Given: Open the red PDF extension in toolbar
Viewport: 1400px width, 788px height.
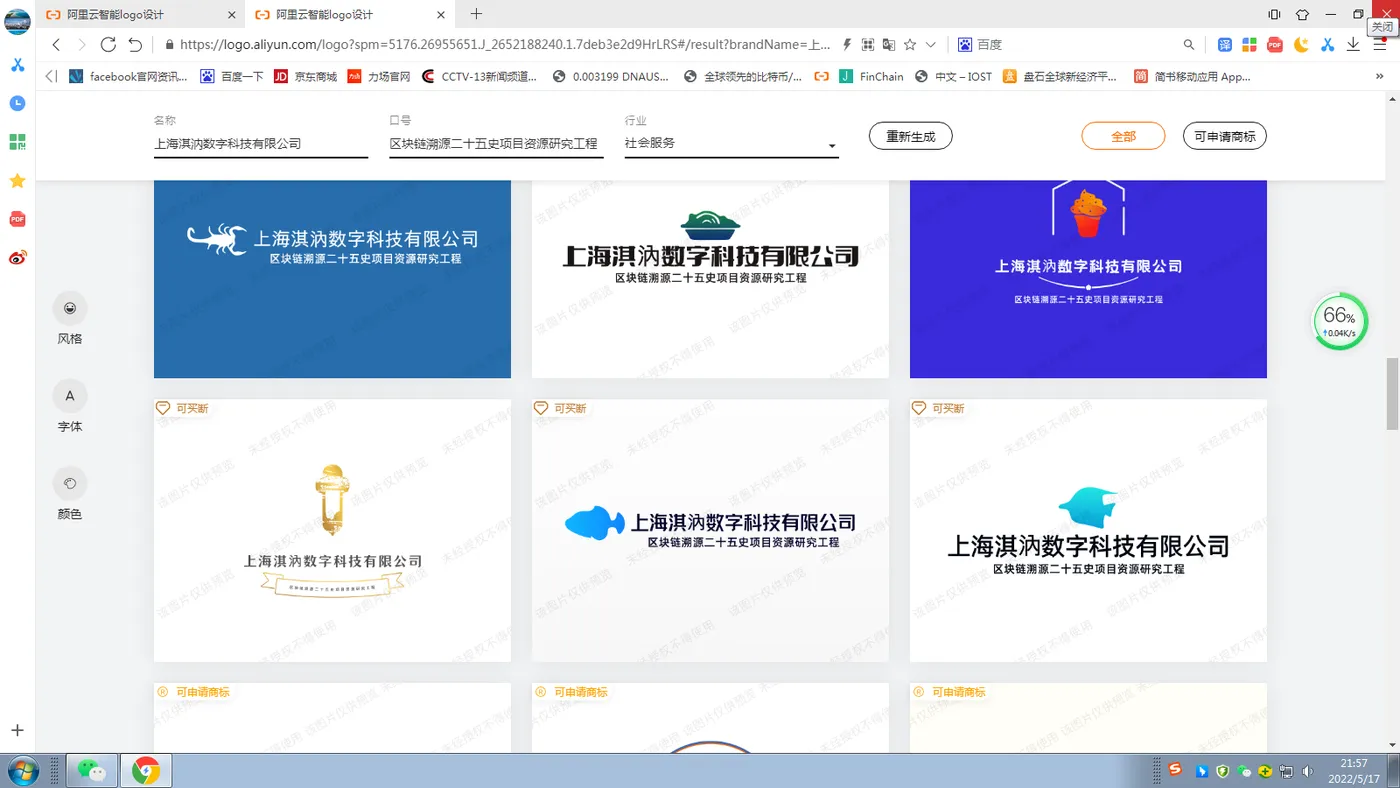Looking at the screenshot, I should pos(1275,45).
